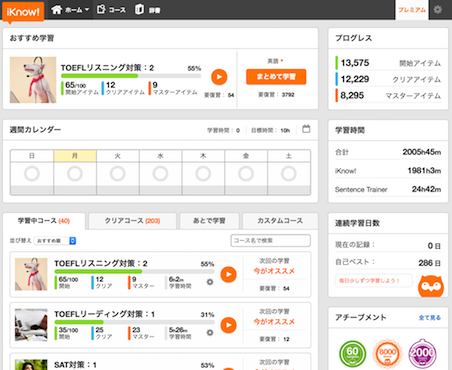Click the 合計 2005h45m value
The width and height of the screenshot is (452, 370).
pyautogui.click(x=422, y=152)
